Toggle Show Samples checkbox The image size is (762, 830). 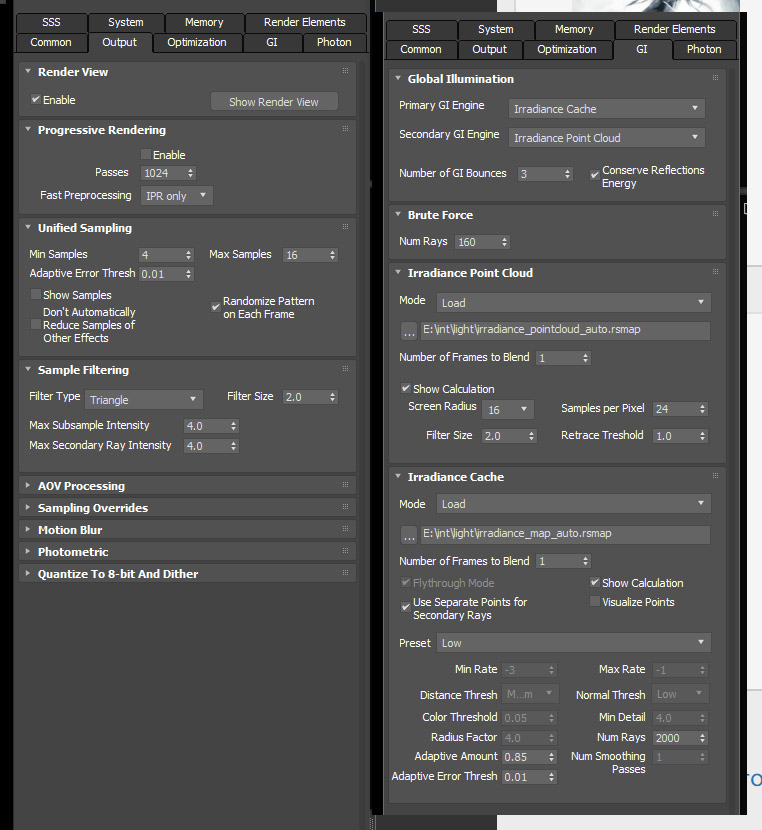point(36,295)
